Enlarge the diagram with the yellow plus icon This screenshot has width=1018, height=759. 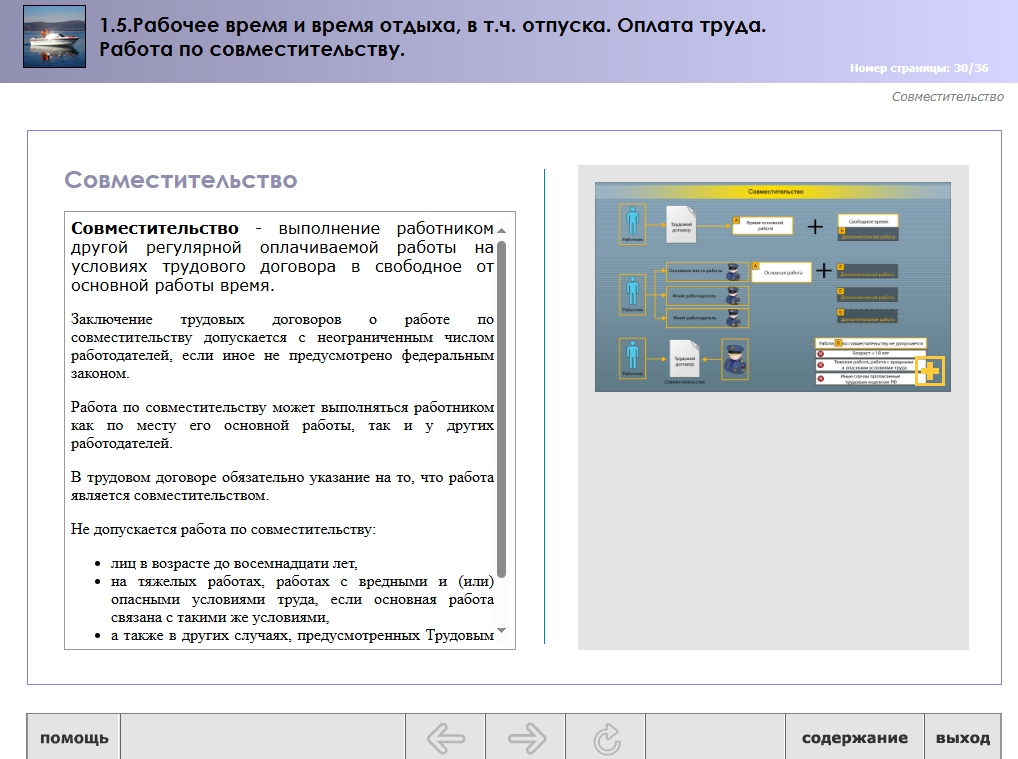coord(930,371)
